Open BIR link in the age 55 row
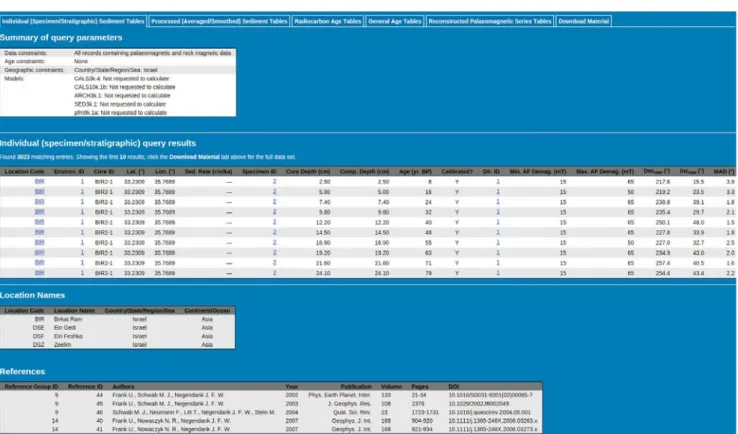 40,242
